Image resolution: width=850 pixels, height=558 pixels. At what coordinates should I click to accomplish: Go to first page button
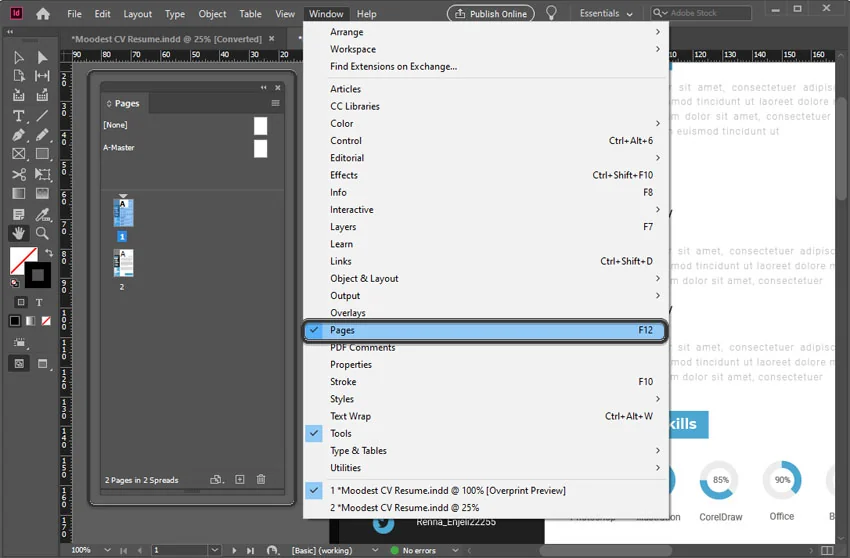coord(124,550)
